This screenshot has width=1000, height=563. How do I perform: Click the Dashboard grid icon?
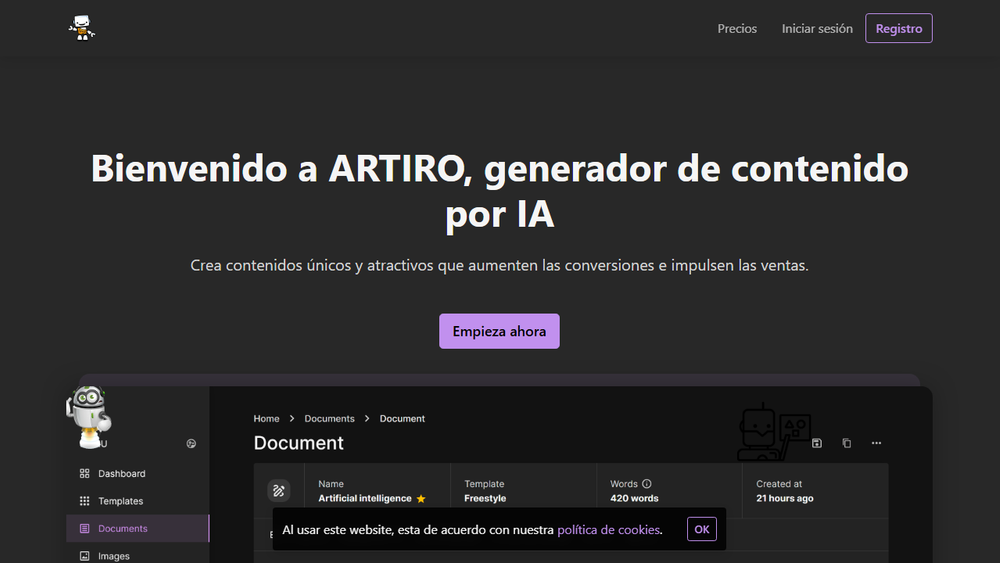pyautogui.click(x=84, y=474)
